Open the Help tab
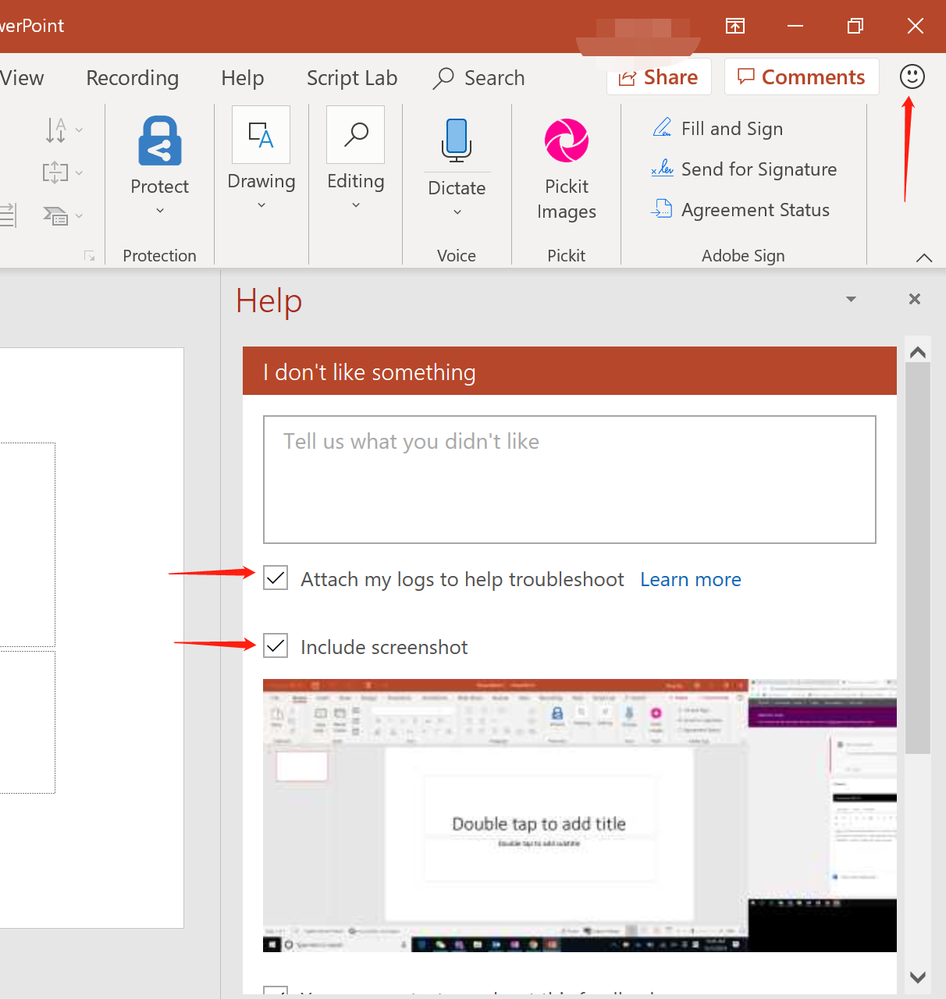Image resolution: width=946 pixels, height=999 pixels. point(243,78)
